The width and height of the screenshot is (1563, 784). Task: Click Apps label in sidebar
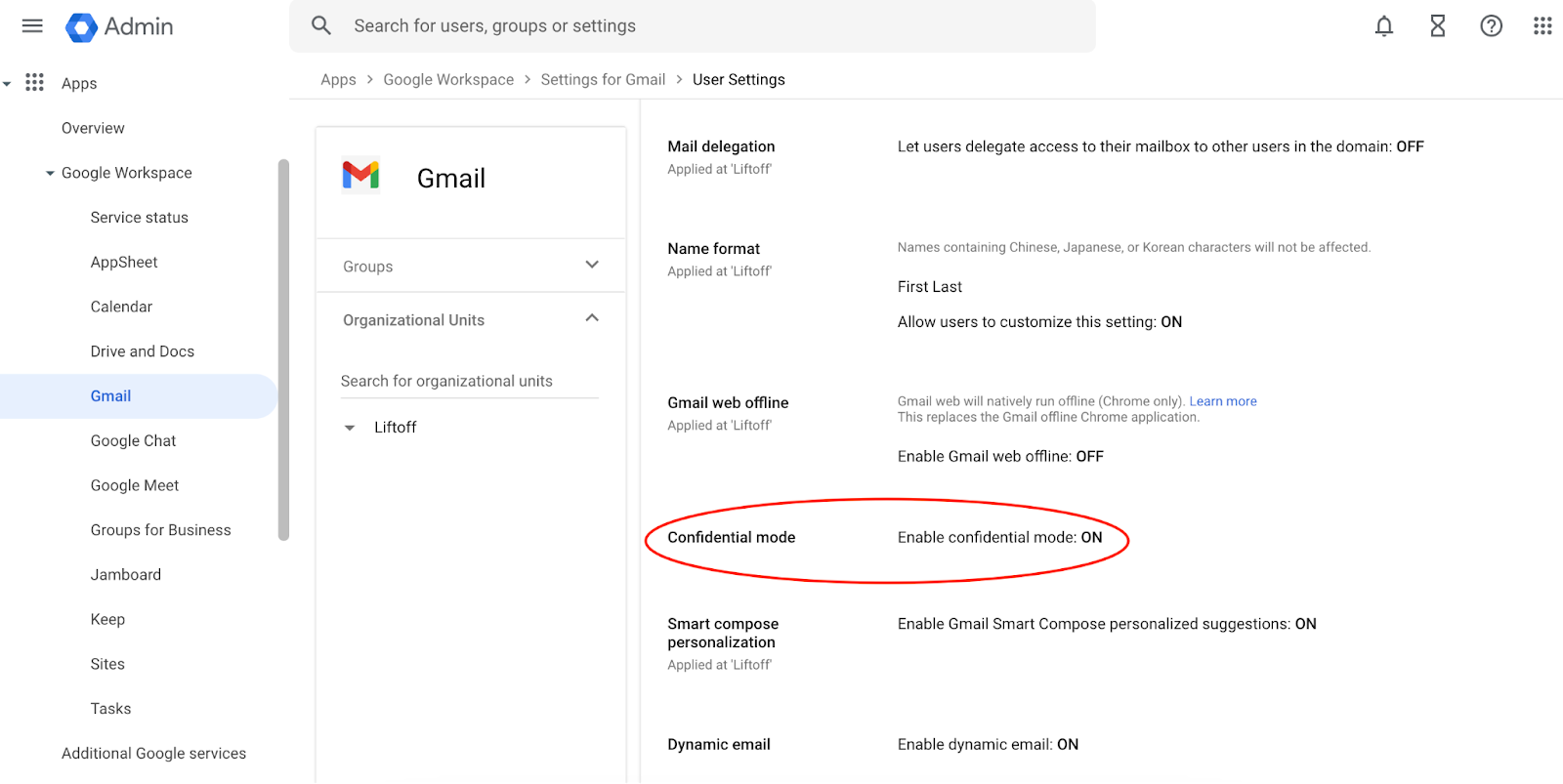(x=79, y=84)
